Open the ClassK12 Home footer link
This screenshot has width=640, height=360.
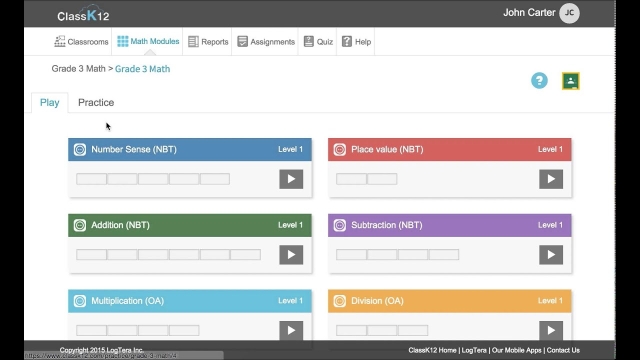point(432,350)
